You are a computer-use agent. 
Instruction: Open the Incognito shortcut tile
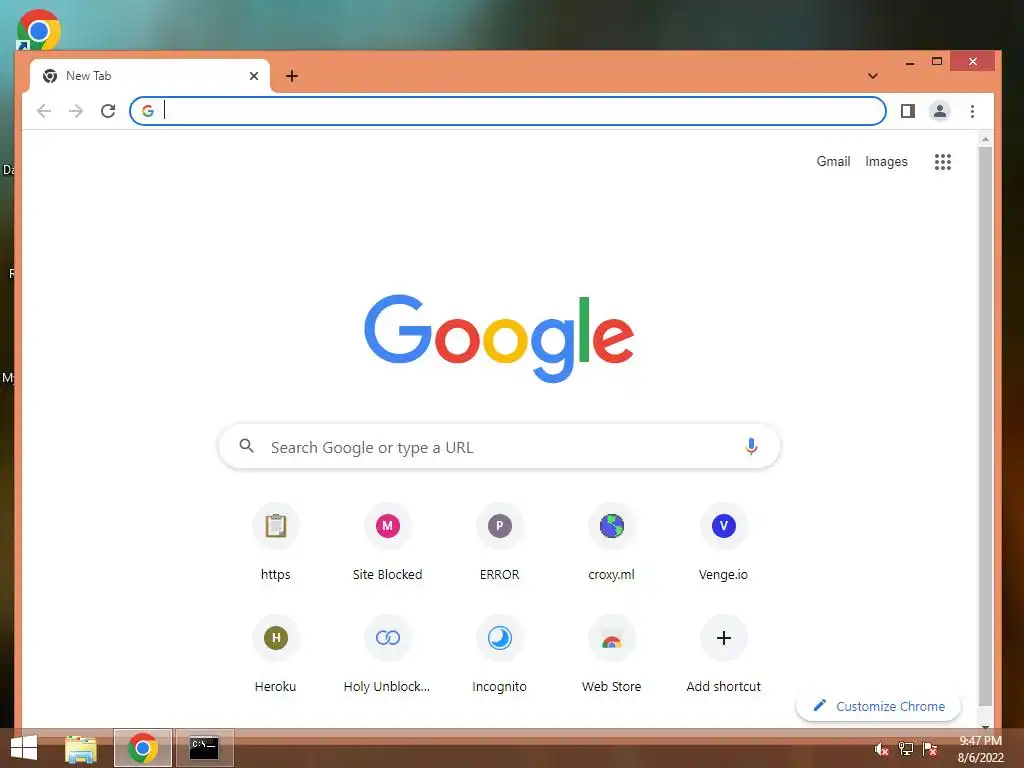[500, 654]
